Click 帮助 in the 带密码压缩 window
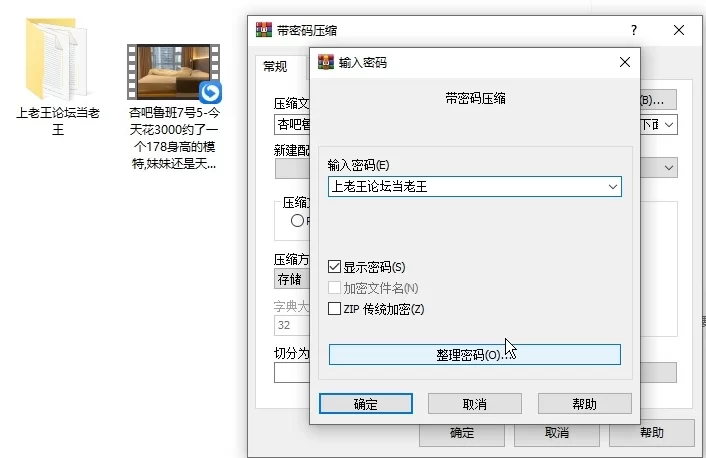 652,433
